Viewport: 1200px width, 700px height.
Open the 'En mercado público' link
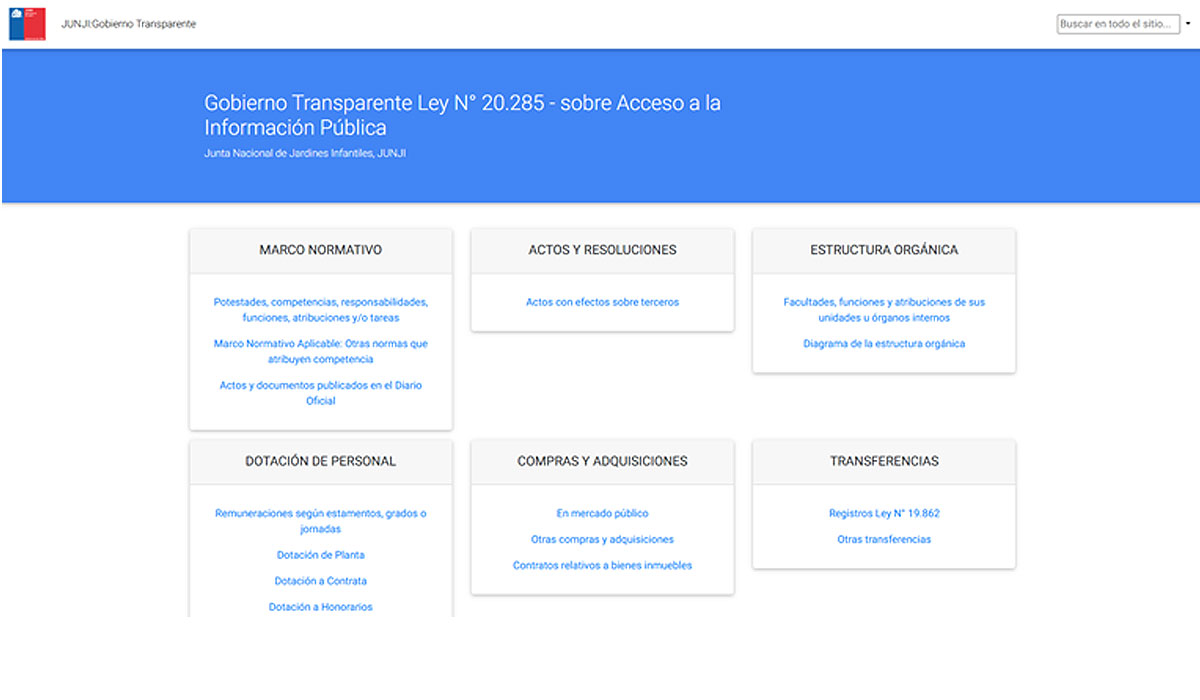coord(602,514)
